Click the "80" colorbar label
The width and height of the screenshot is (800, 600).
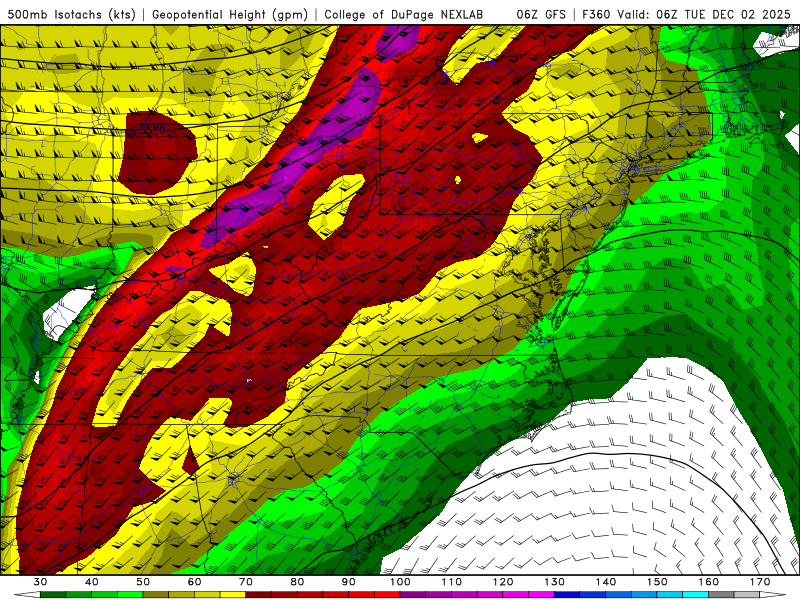pyautogui.click(x=297, y=582)
